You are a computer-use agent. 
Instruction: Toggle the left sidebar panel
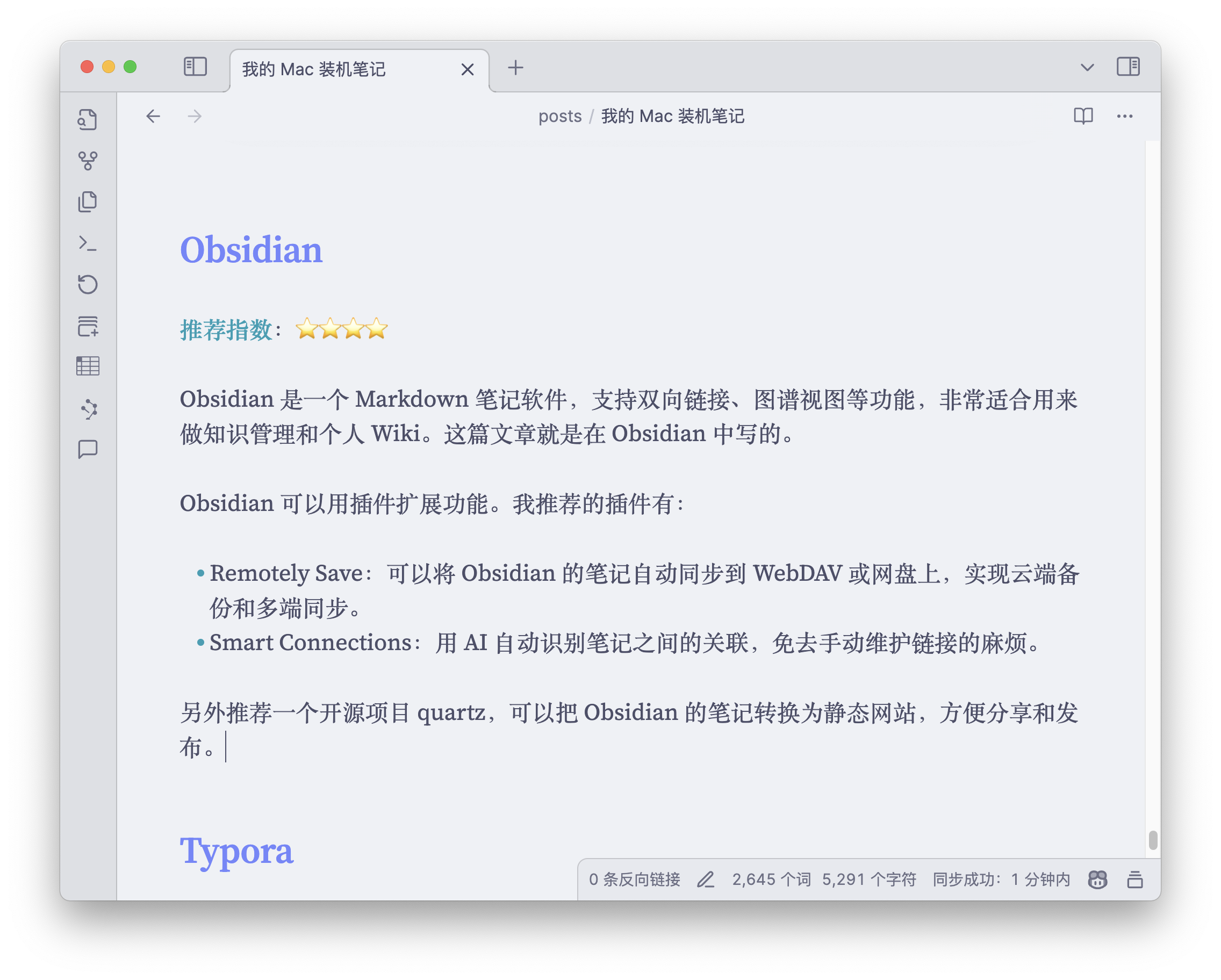coord(196,67)
